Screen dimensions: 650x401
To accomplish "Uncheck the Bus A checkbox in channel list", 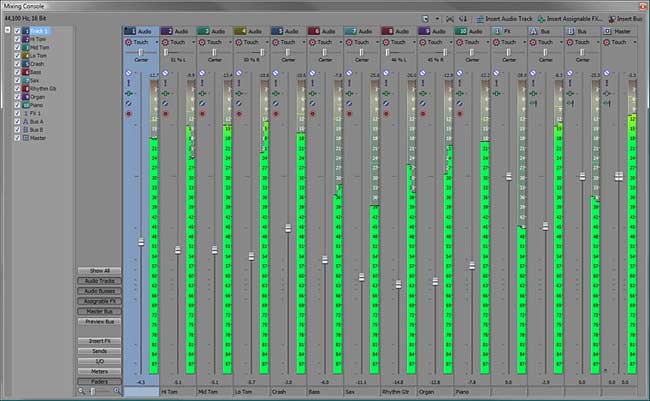I will (x=17, y=122).
